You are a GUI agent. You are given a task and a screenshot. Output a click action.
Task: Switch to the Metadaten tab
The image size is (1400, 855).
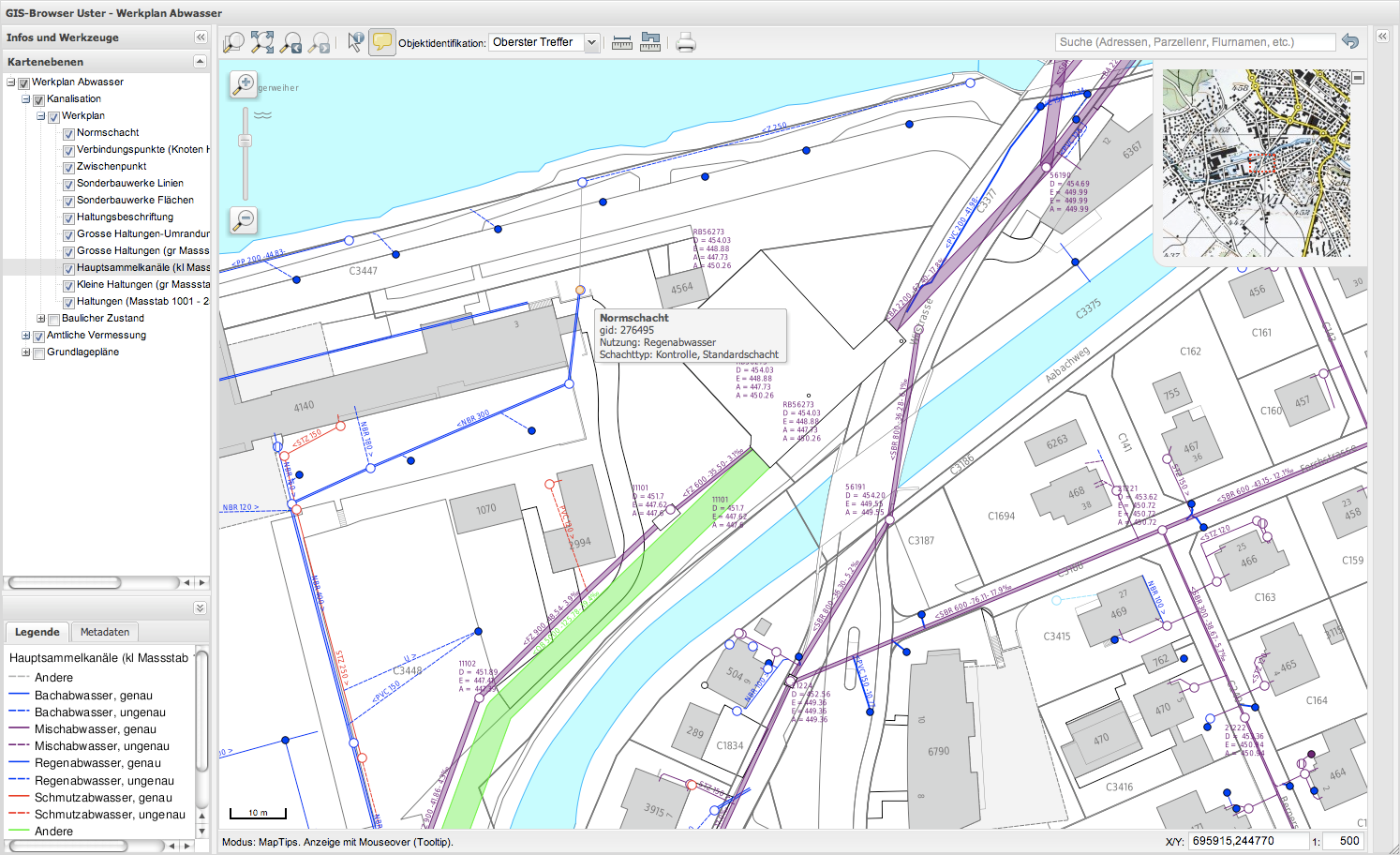pos(105,632)
